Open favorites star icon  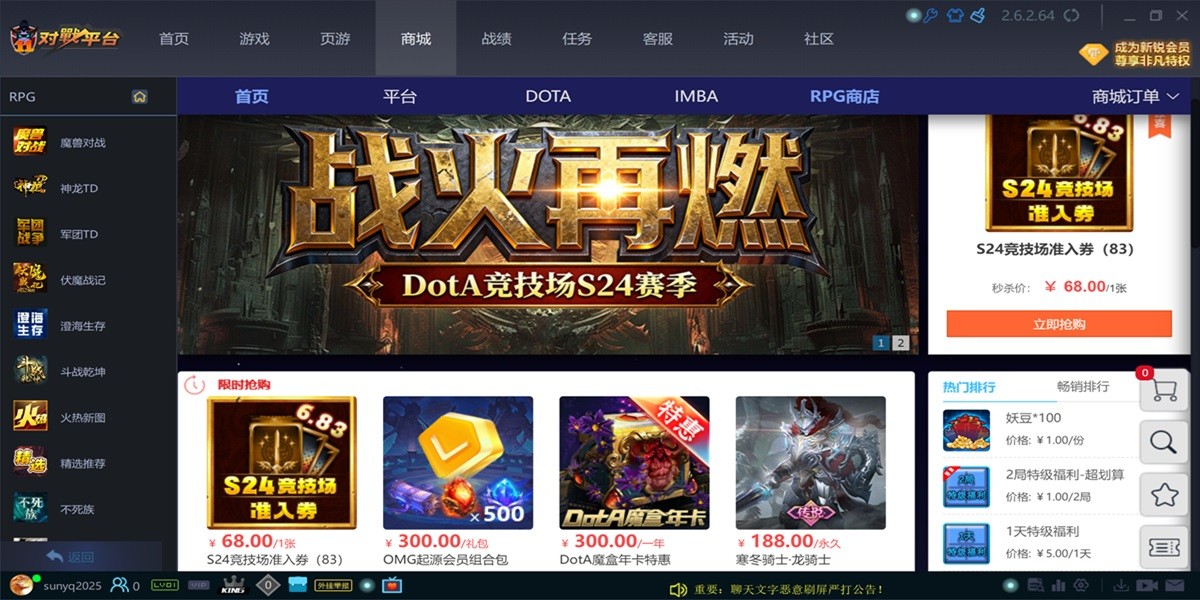[1164, 494]
